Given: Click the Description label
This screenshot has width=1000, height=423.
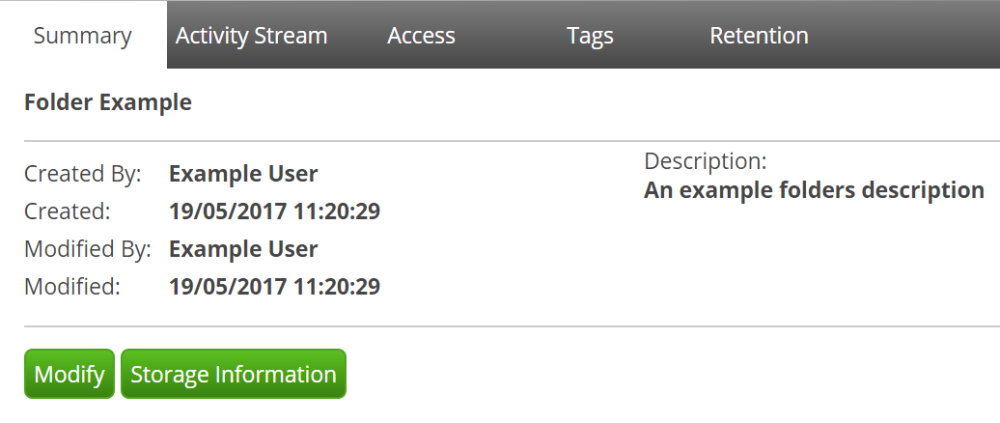Looking at the screenshot, I should [705, 161].
